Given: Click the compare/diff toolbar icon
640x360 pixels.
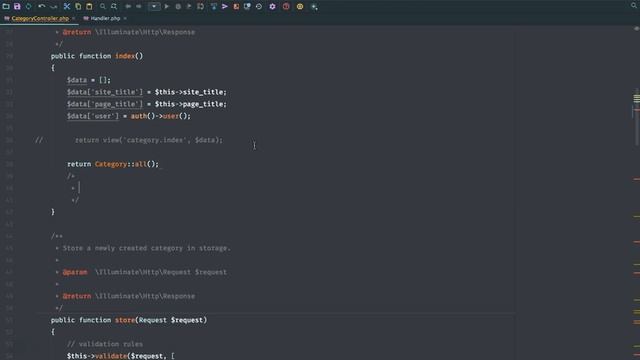Looking at the screenshot, I should point(247,7).
